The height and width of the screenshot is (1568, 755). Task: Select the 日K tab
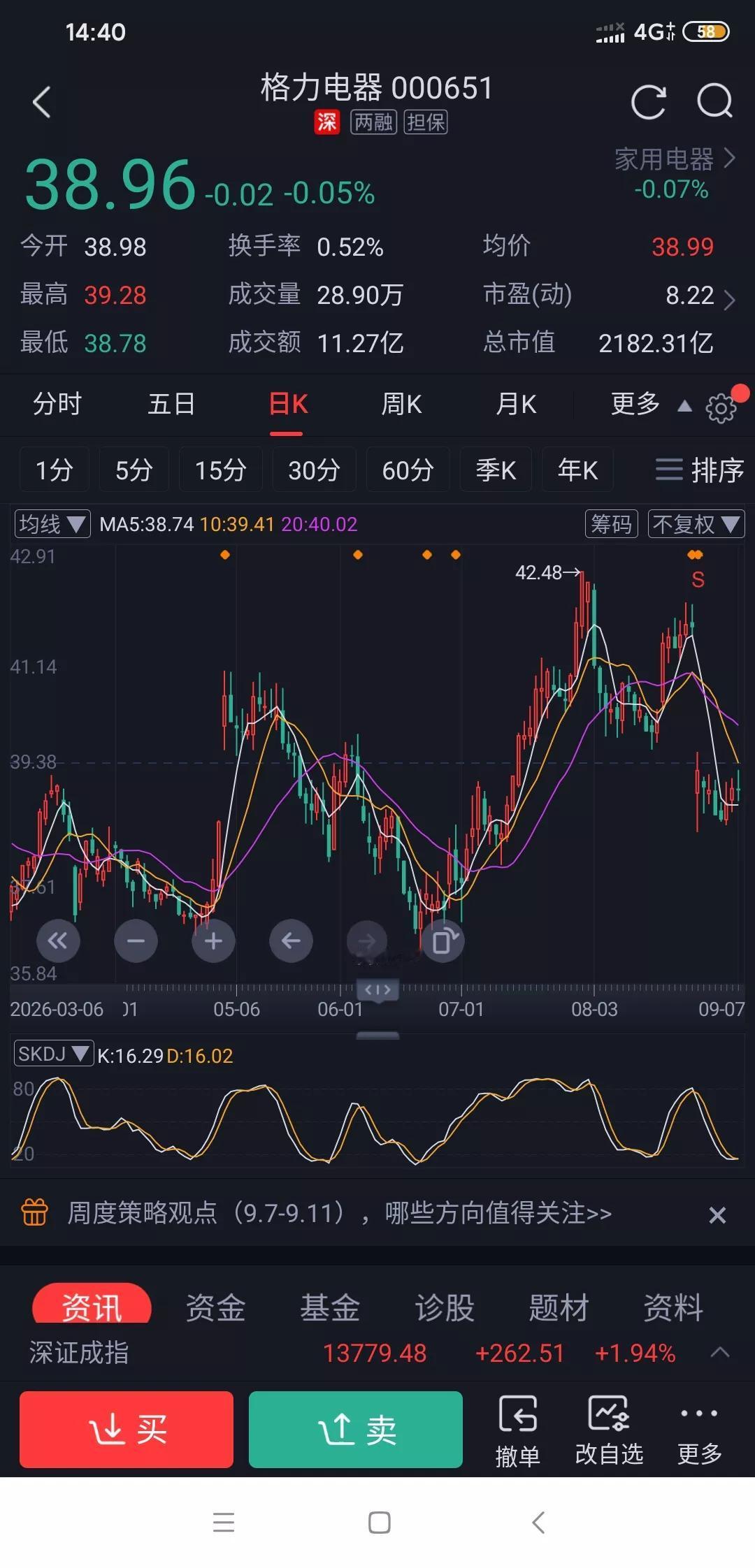288,404
